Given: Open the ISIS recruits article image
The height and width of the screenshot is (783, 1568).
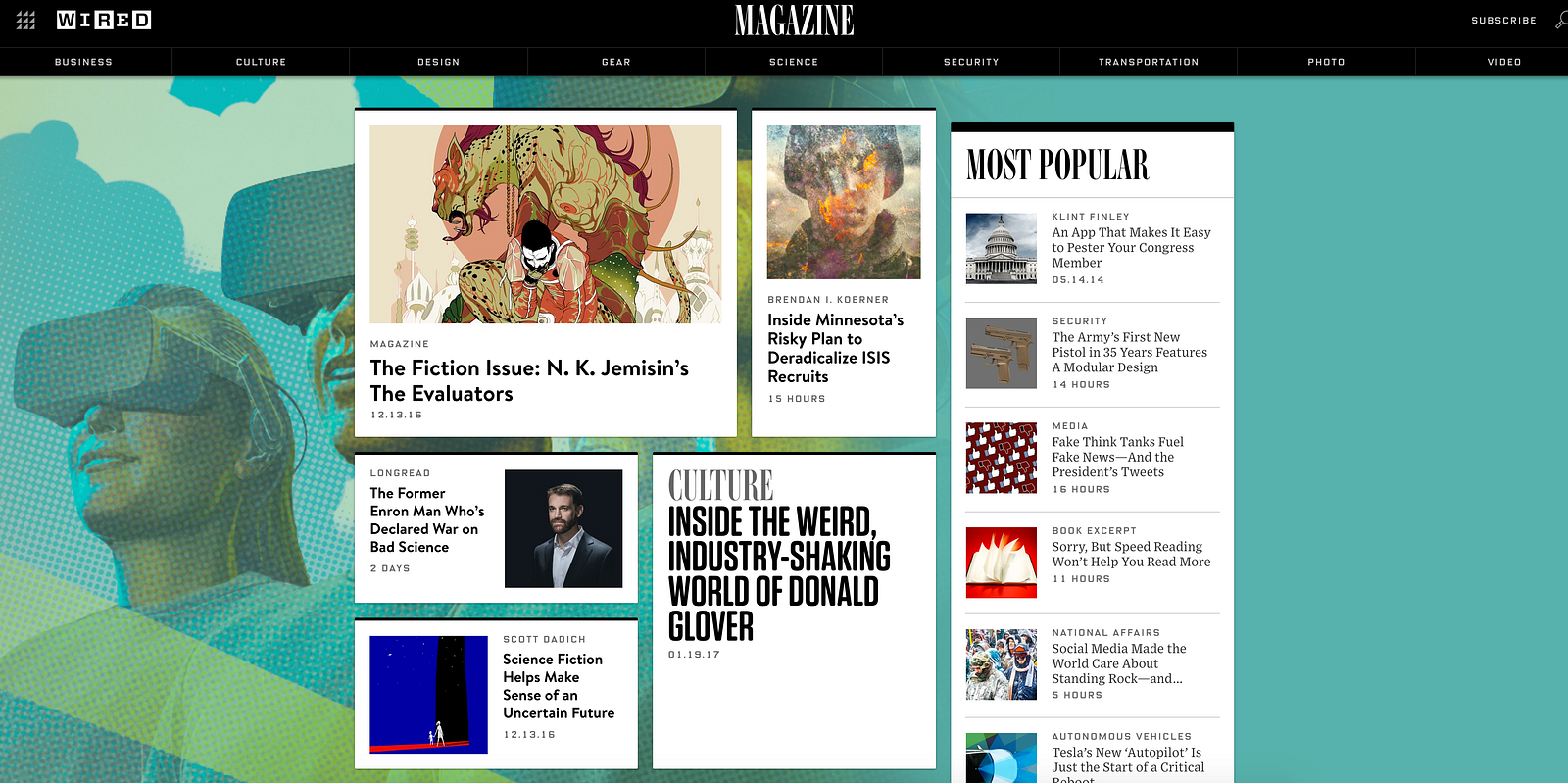Looking at the screenshot, I should coord(844,202).
